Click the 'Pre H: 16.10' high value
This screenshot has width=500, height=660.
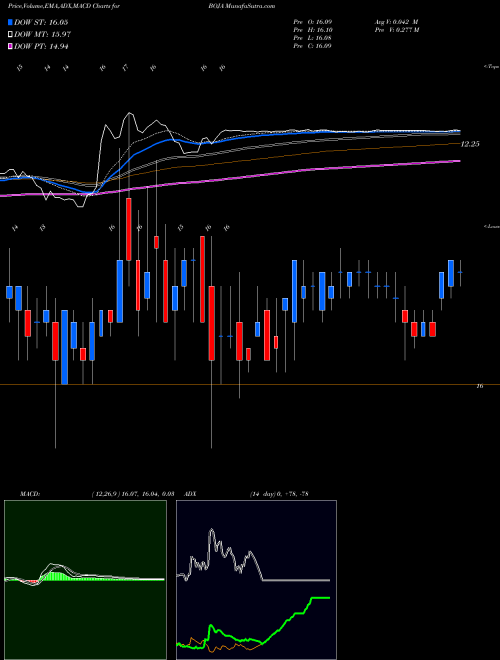(x=312, y=30)
